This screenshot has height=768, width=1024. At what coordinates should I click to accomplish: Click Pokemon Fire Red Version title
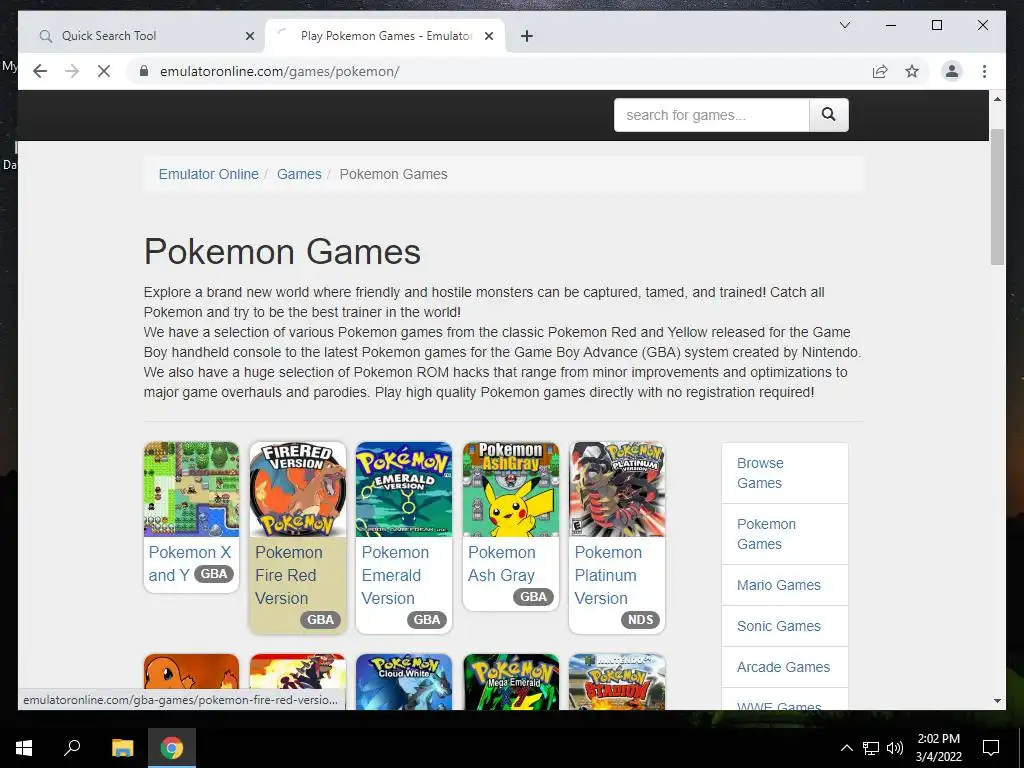(289, 575)
